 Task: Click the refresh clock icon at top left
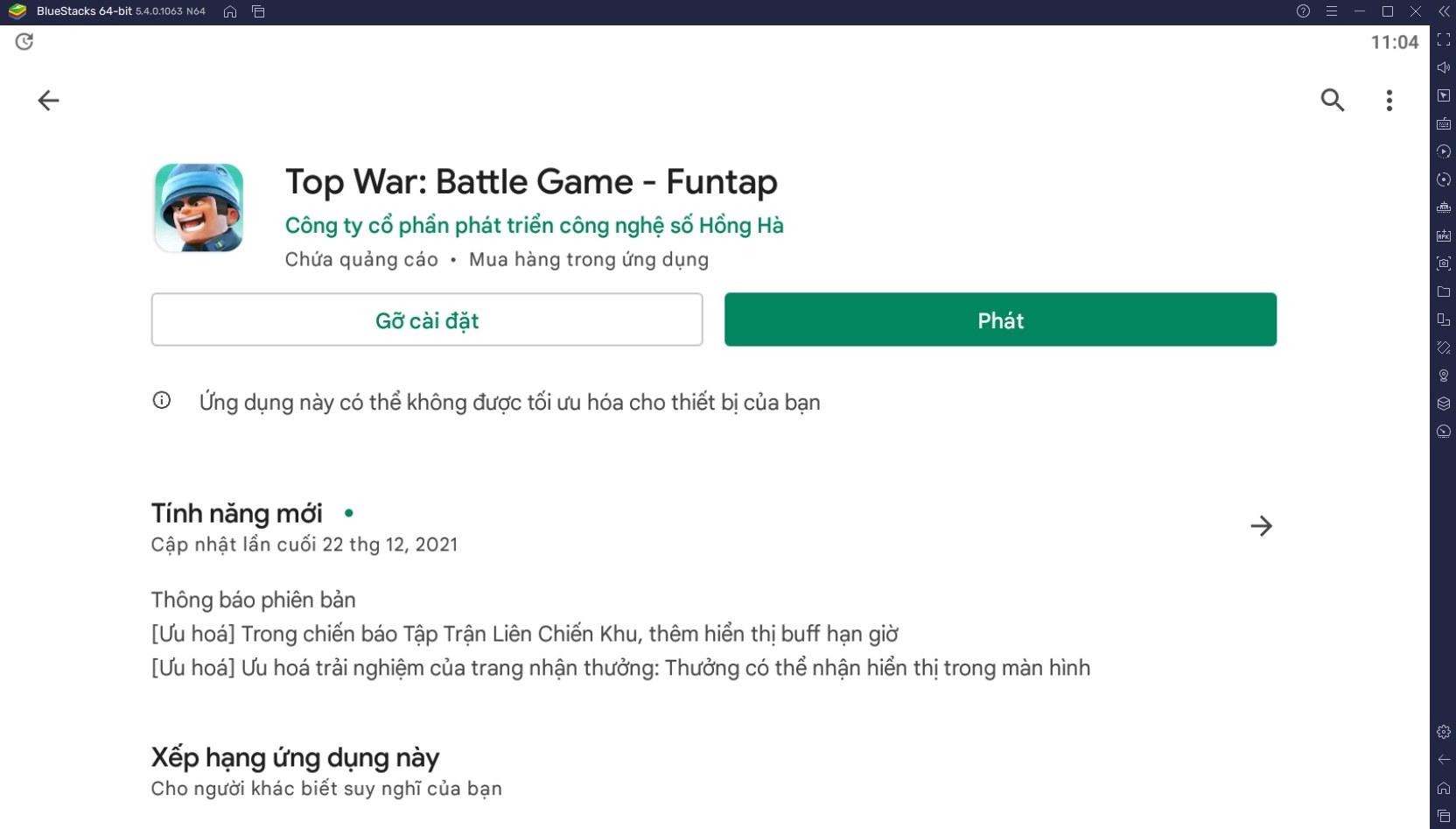(24, 41)
